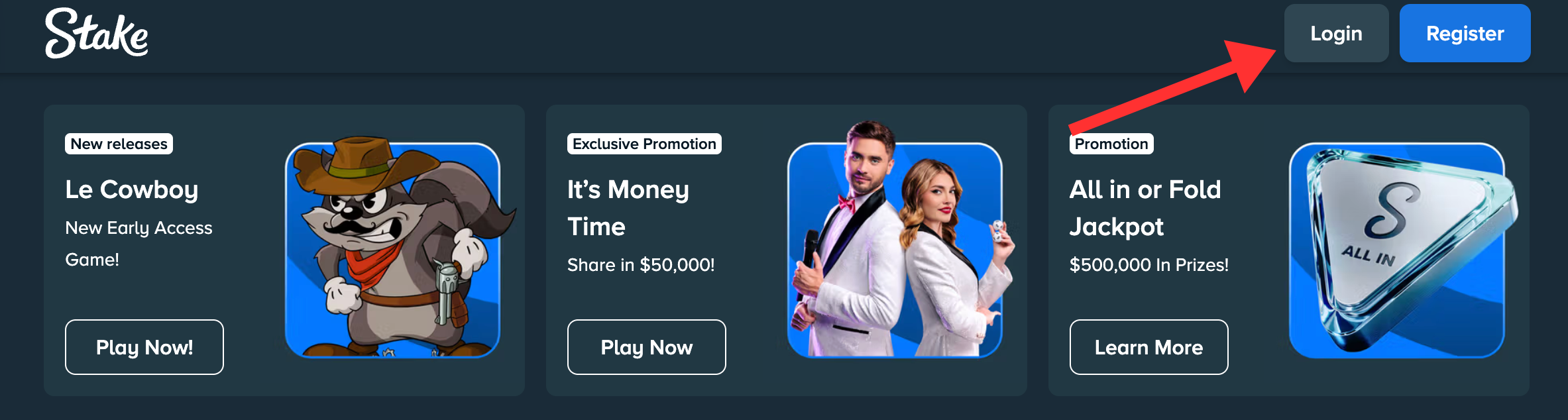Click the New Early Access Game! text

coord(139,244)
